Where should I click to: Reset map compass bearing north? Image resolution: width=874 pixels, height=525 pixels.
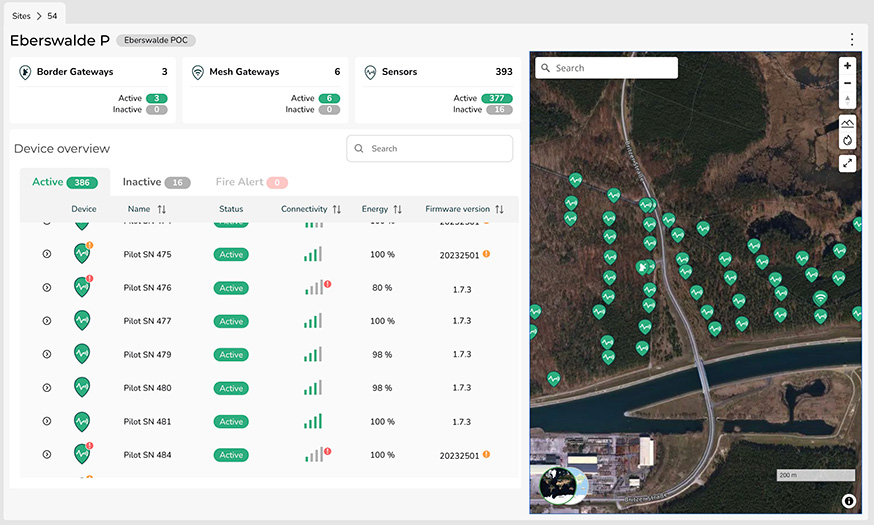(847, 100)
